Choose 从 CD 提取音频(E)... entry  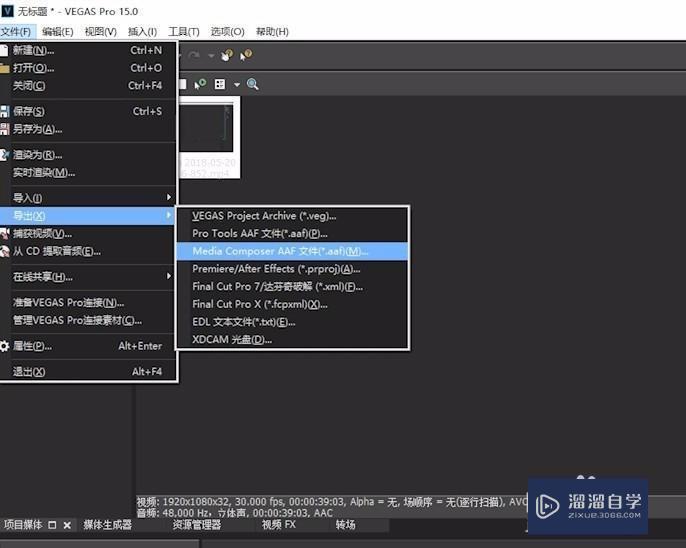pyautogui.click(x=88, y=251)
